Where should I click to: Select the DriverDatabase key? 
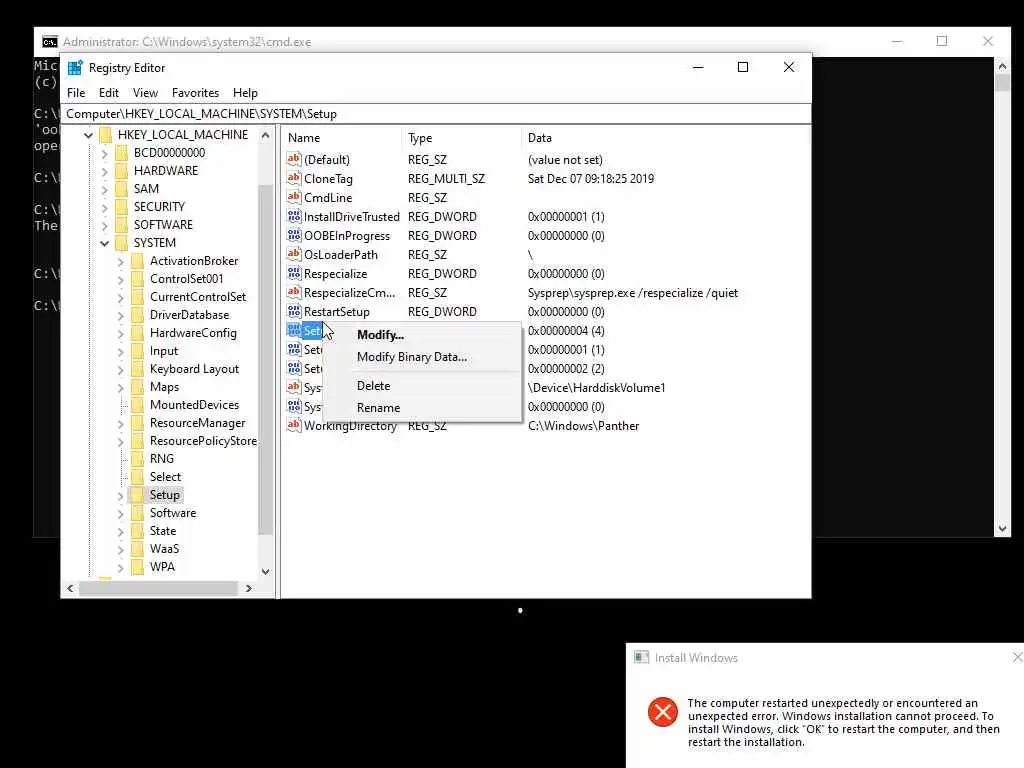189,315
